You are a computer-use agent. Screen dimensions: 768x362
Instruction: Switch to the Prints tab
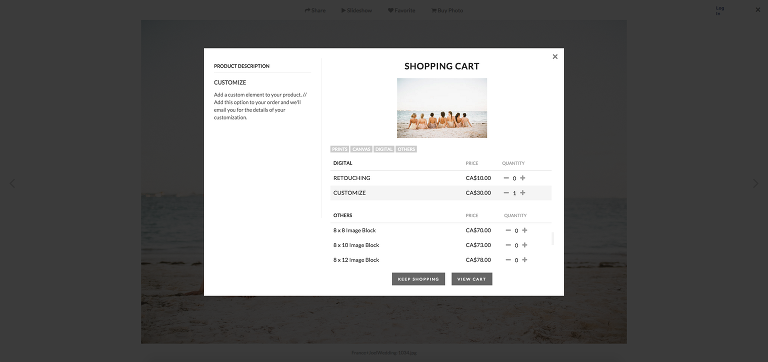(x=339, y=149)
